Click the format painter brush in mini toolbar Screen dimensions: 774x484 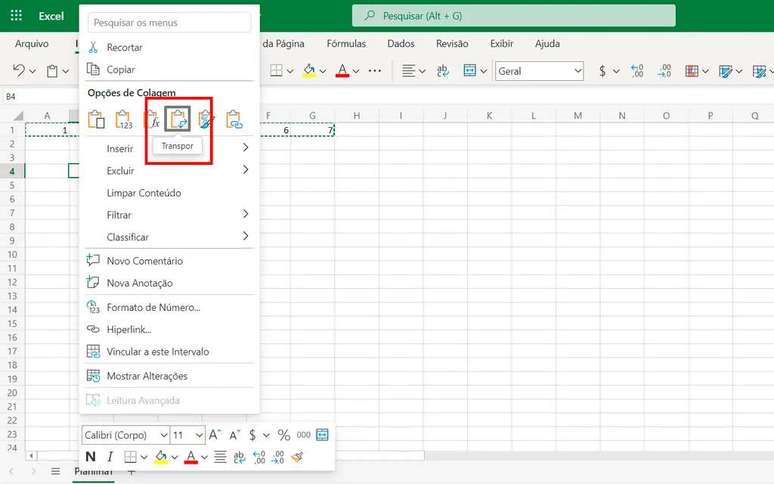[x=297, y=457]
